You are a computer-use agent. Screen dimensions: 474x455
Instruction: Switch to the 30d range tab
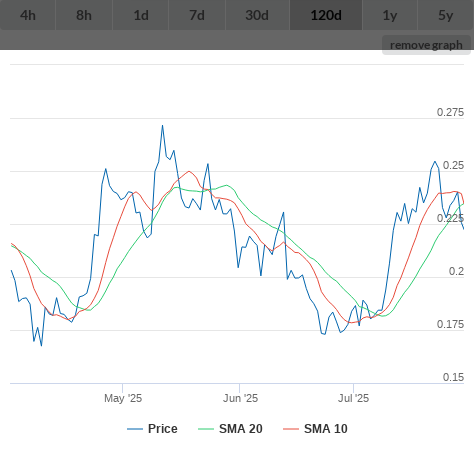[x=257, y=15]
